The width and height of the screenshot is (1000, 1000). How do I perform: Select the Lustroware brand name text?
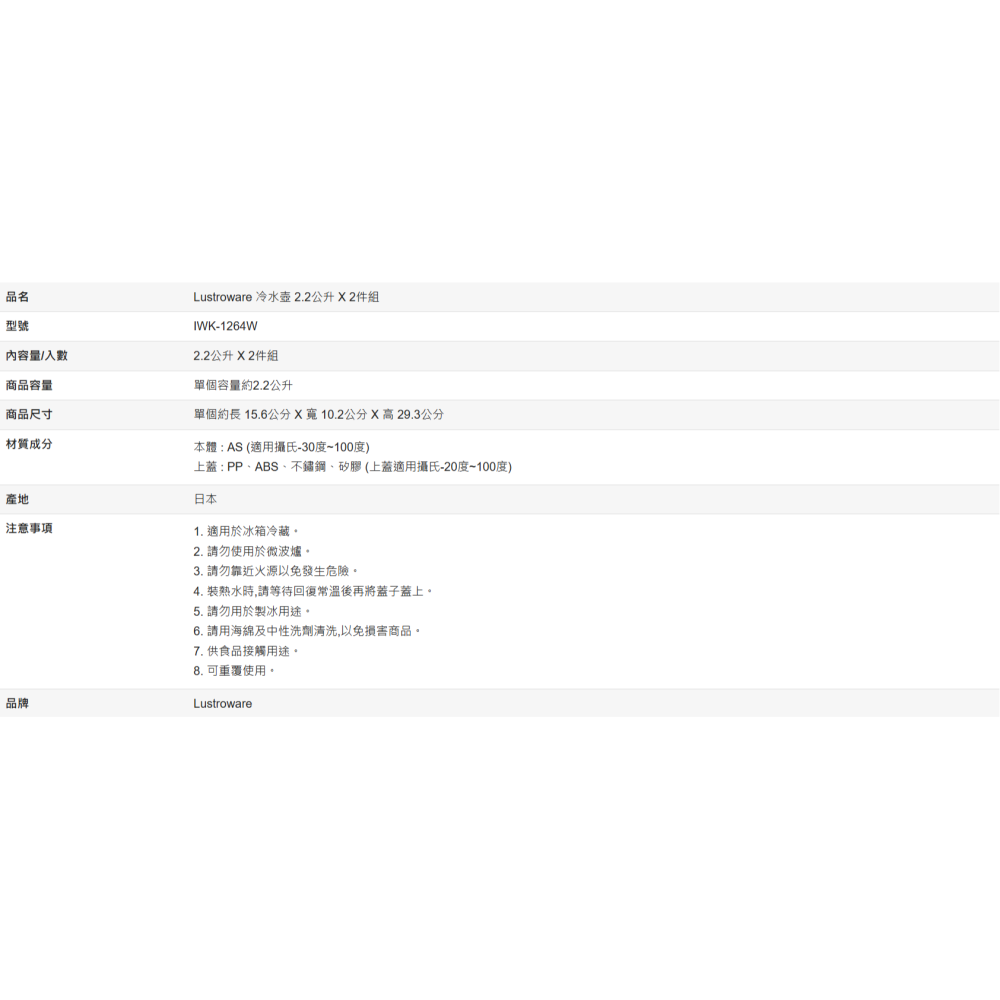coord(223,703)
